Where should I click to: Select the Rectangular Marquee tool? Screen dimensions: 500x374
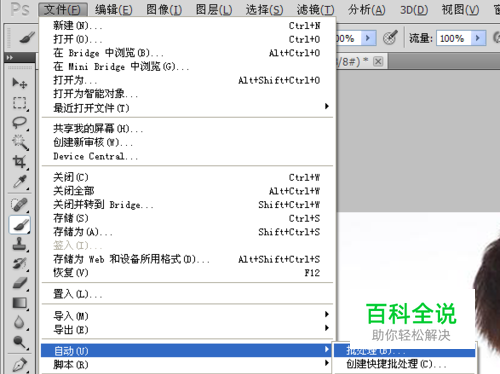(x=20, y=103)
